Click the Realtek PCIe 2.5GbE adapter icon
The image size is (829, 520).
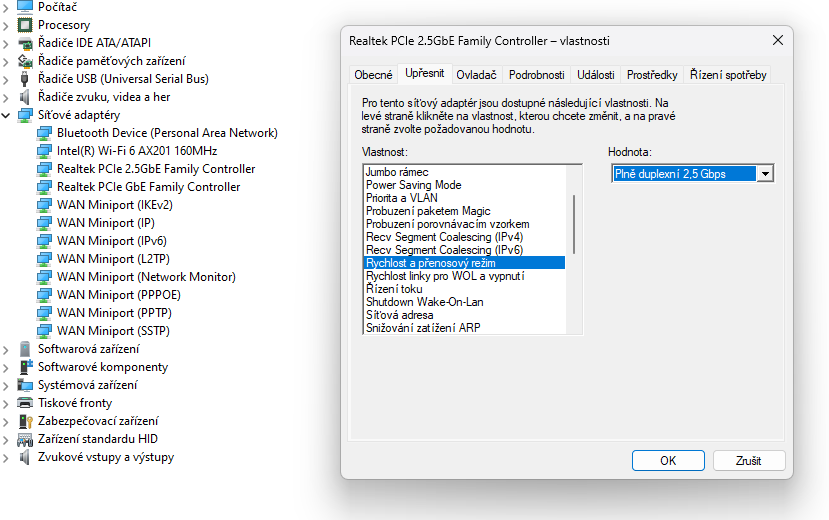click(x=44, y=169)
